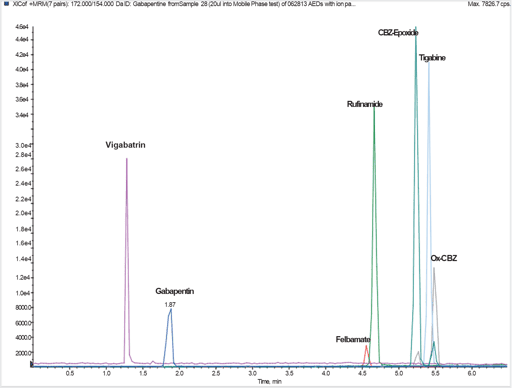Click the 2000.0 y-axis tick label

pos(23,353)
